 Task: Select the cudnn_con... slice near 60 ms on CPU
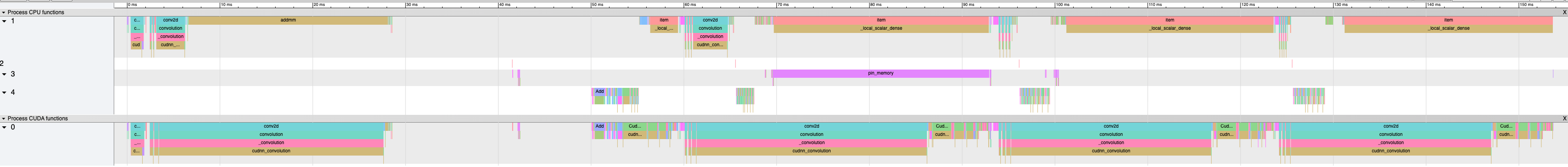710,45
